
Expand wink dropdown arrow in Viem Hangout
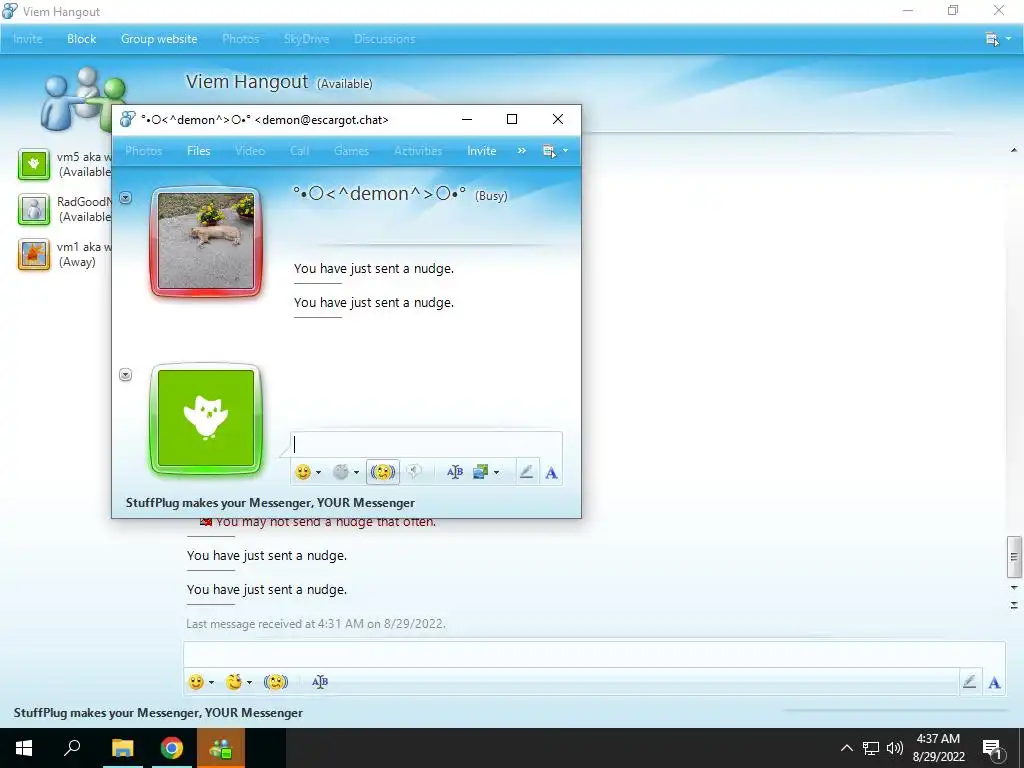click(249, 682)
